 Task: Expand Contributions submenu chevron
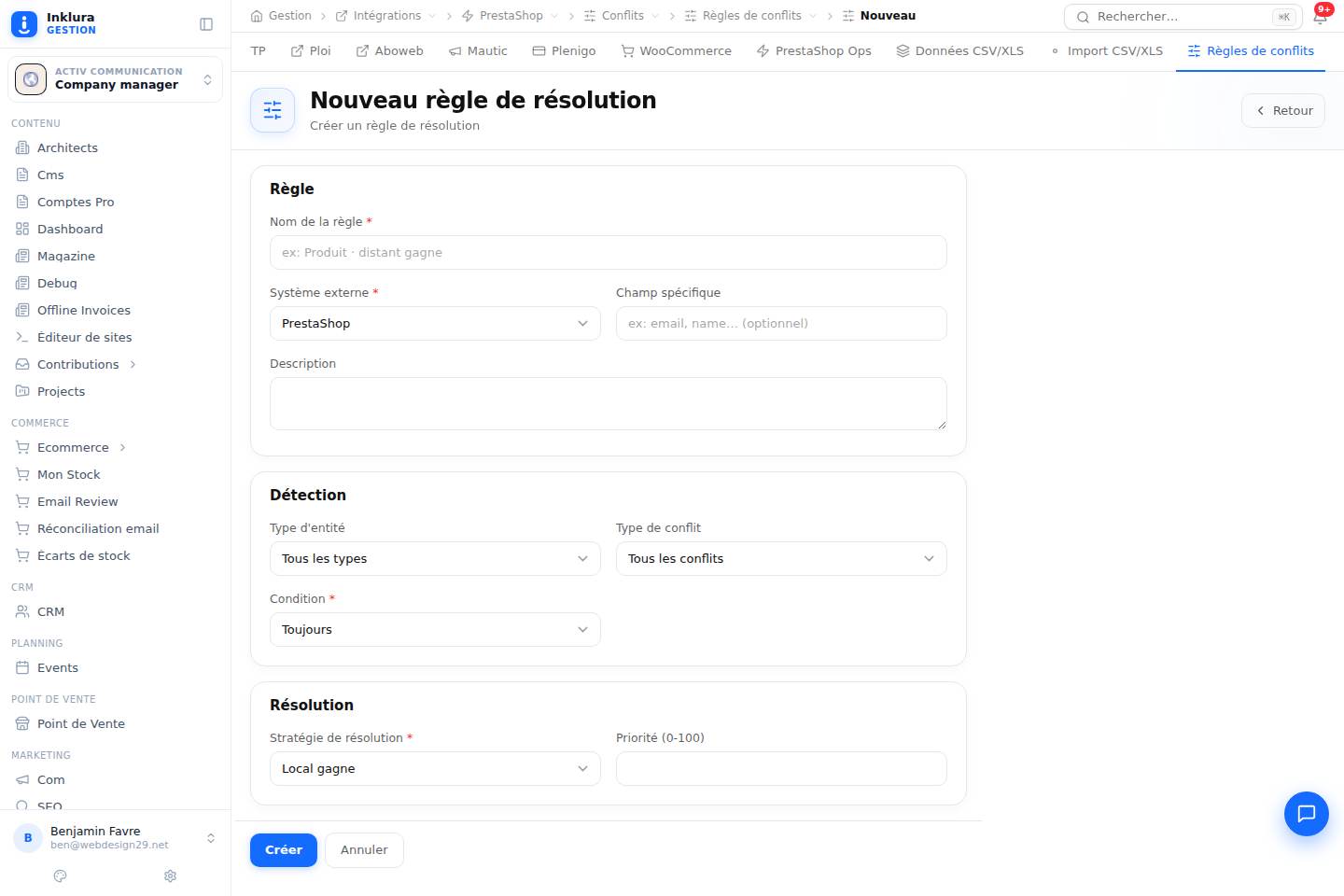[133, 364]
